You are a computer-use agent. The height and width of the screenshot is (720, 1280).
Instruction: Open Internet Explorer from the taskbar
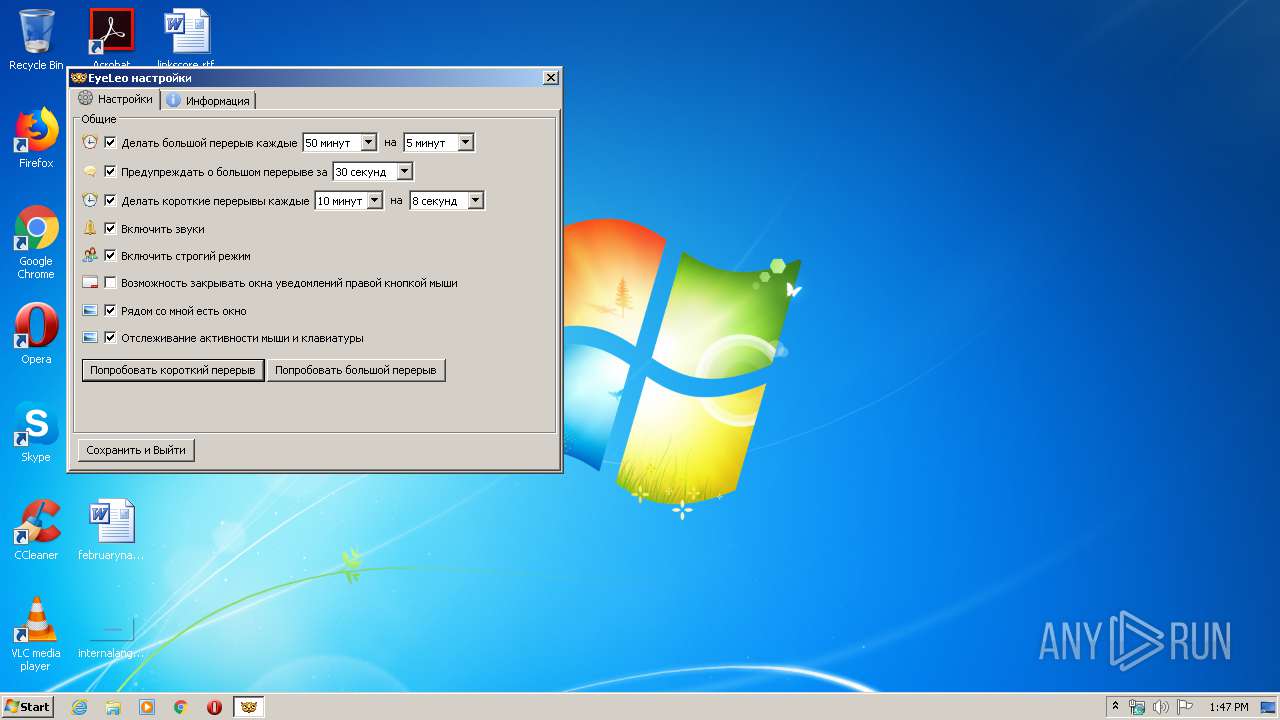(x=80, y=707)
